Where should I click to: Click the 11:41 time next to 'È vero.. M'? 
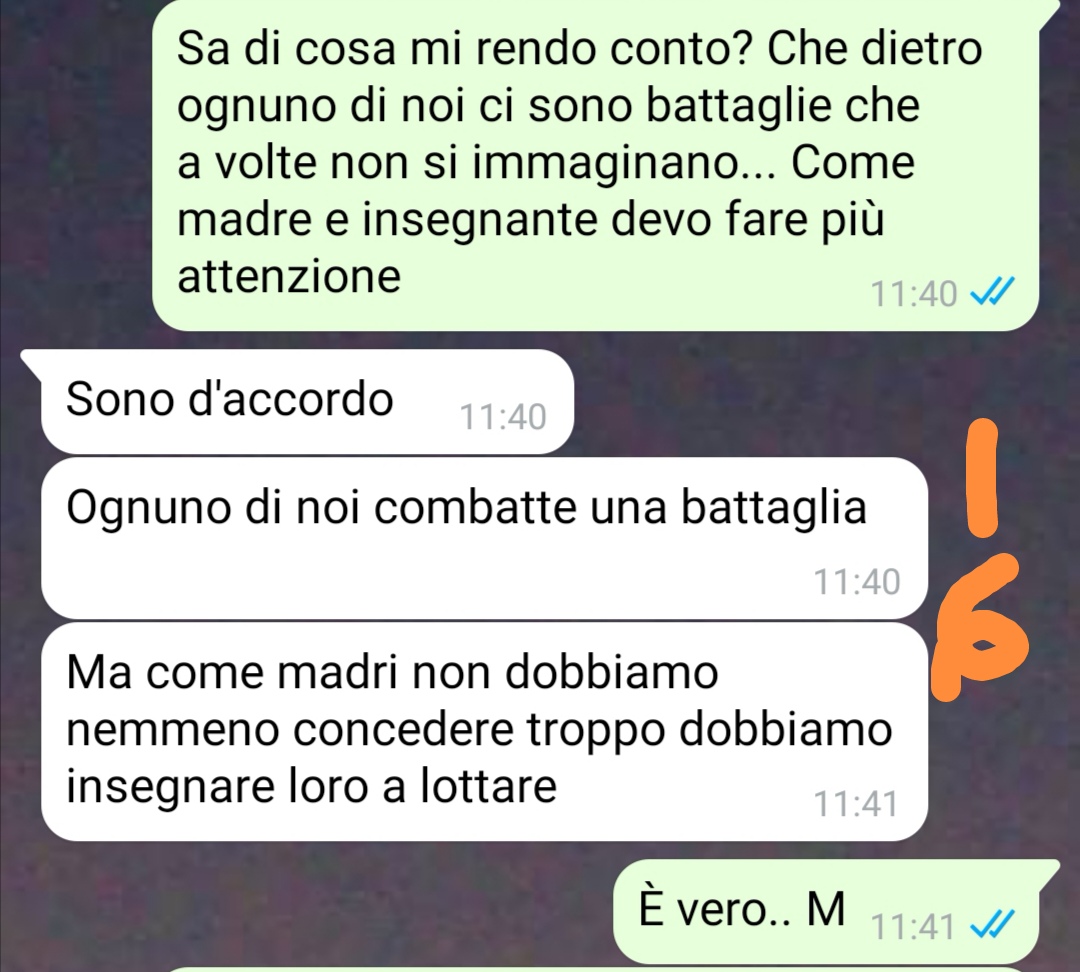913,927
